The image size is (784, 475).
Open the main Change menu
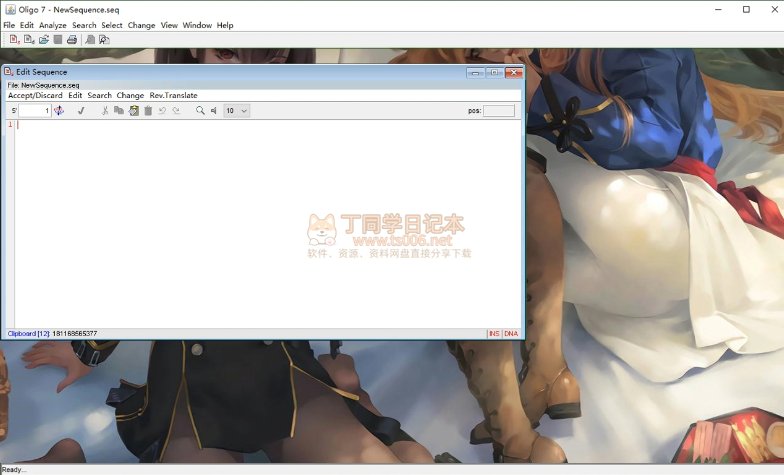[x=142, y=25]
